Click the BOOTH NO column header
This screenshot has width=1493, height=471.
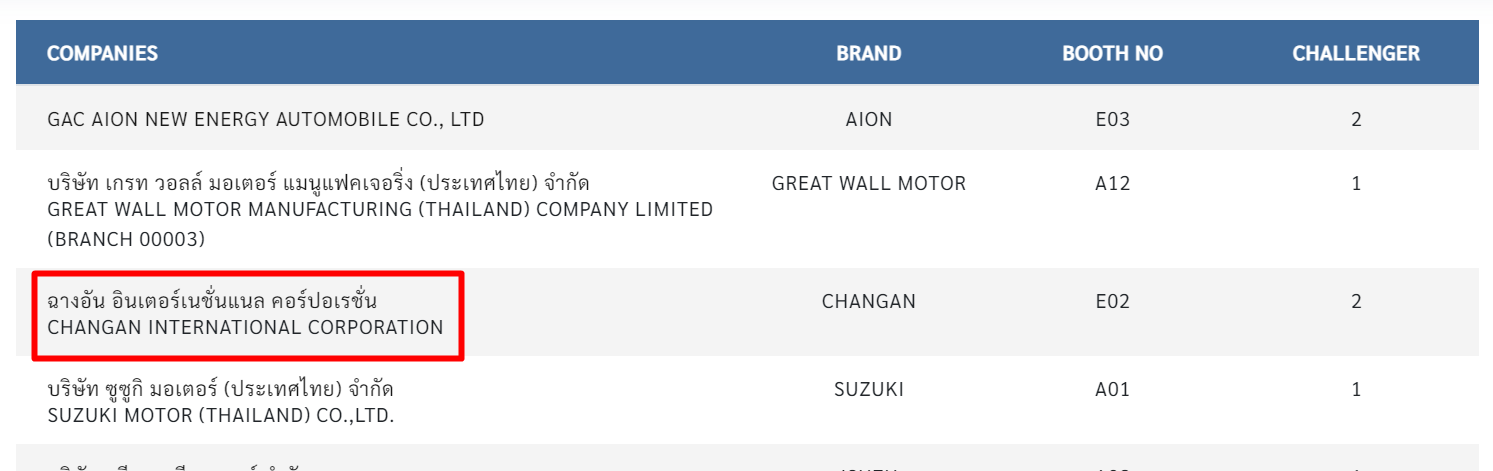click(x=1112, y=53)
